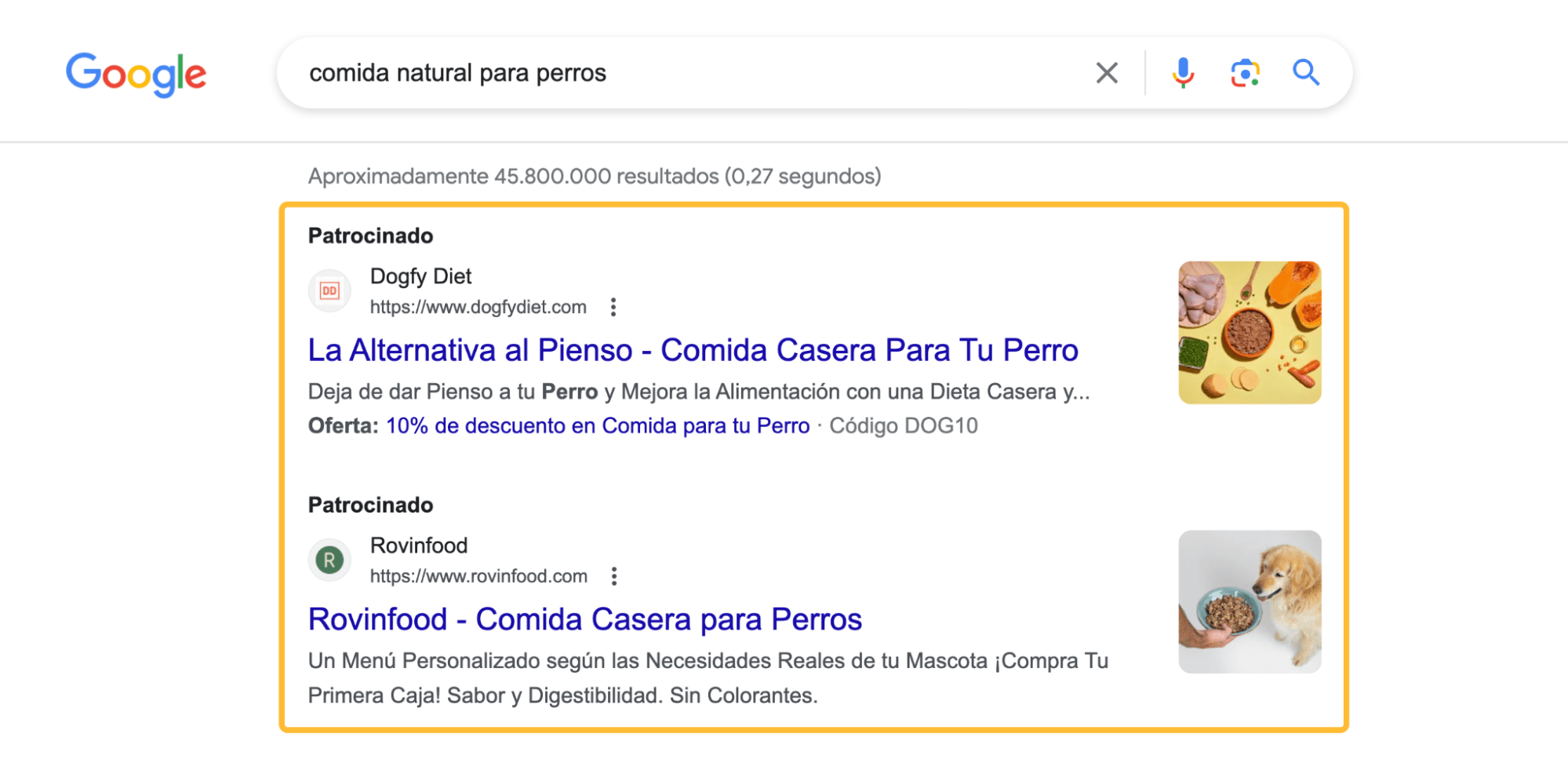1568x759 pixels.
Task: Start a voice search with the microphone icon
Action: [1181, 72]
